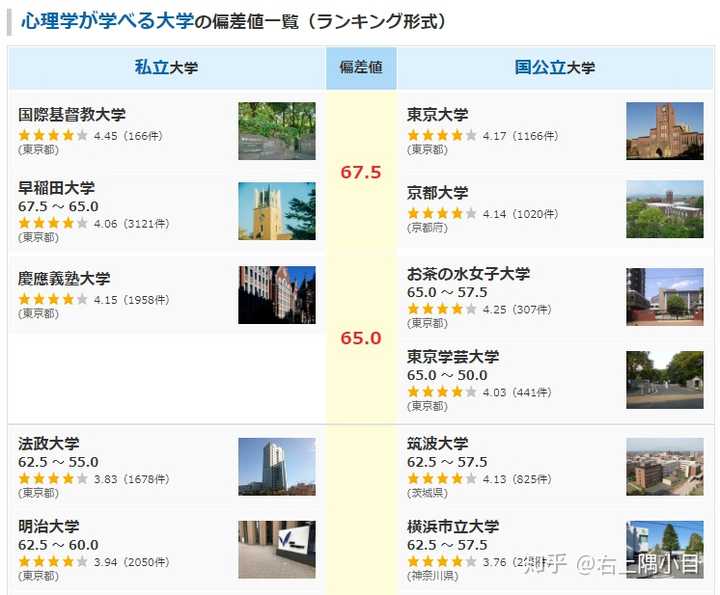720x595 pixels.
Task: Click the star rating for 慶應義塾大学
Action: point(53,299)
